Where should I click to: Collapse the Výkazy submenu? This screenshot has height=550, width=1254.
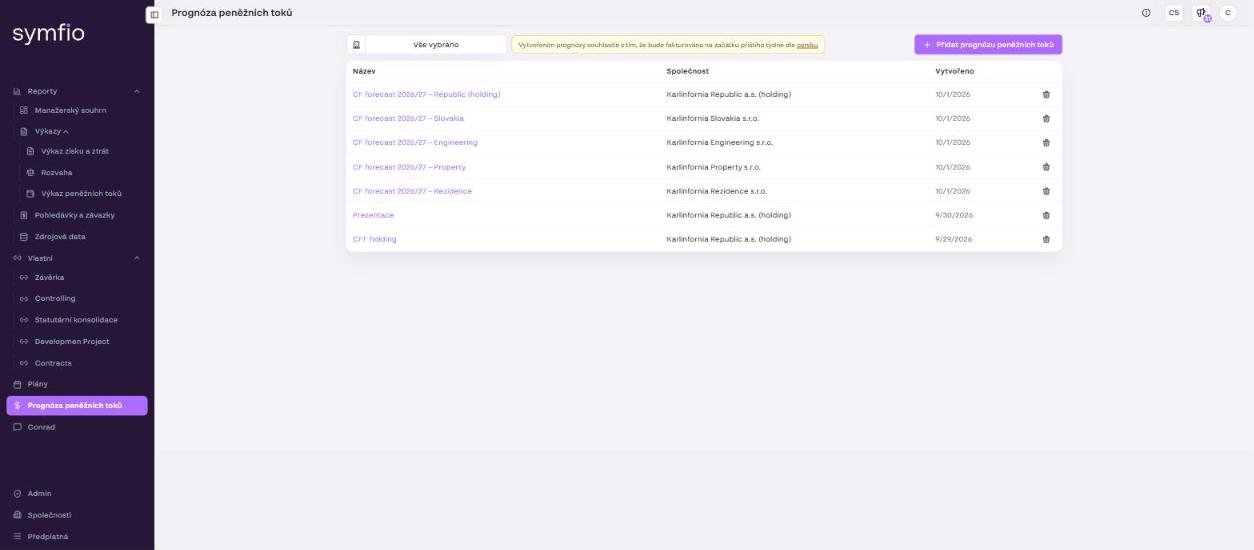pos(66,131)
